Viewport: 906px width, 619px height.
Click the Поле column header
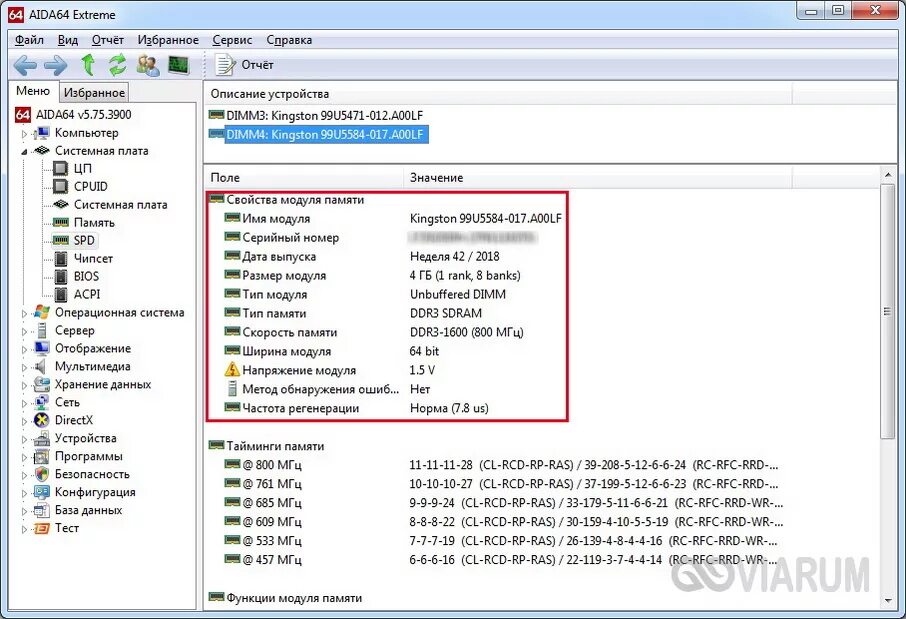pos(304,177)
